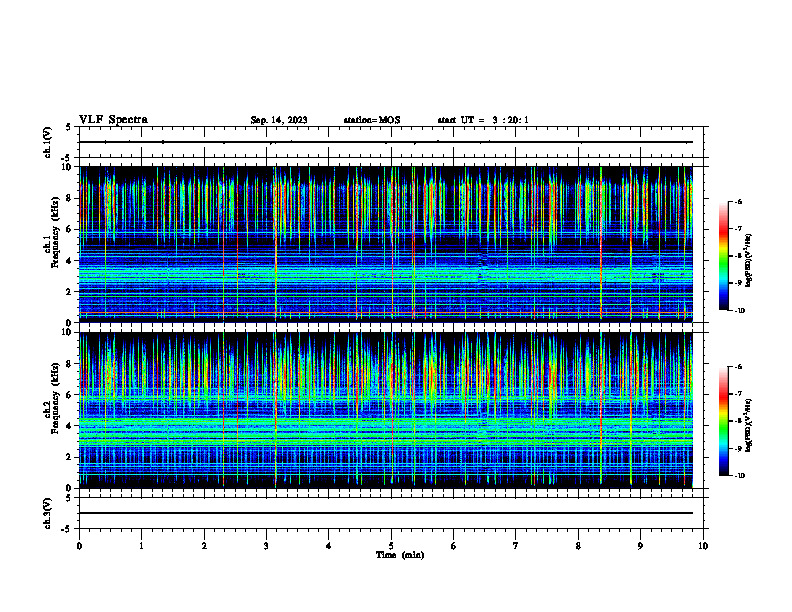The image size is (792, 612).
Task: Click the '-10' value on ch.2 colorbar
Action: [x=739, y=476]
